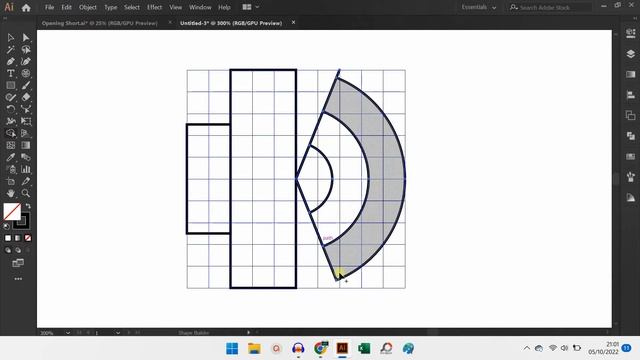Select the Polar Grid tool
This screenshot has width=640, height=360.
26,73
